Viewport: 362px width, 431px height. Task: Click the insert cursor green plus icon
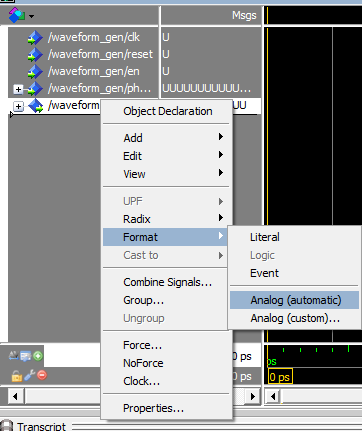[x=38, y=356]
